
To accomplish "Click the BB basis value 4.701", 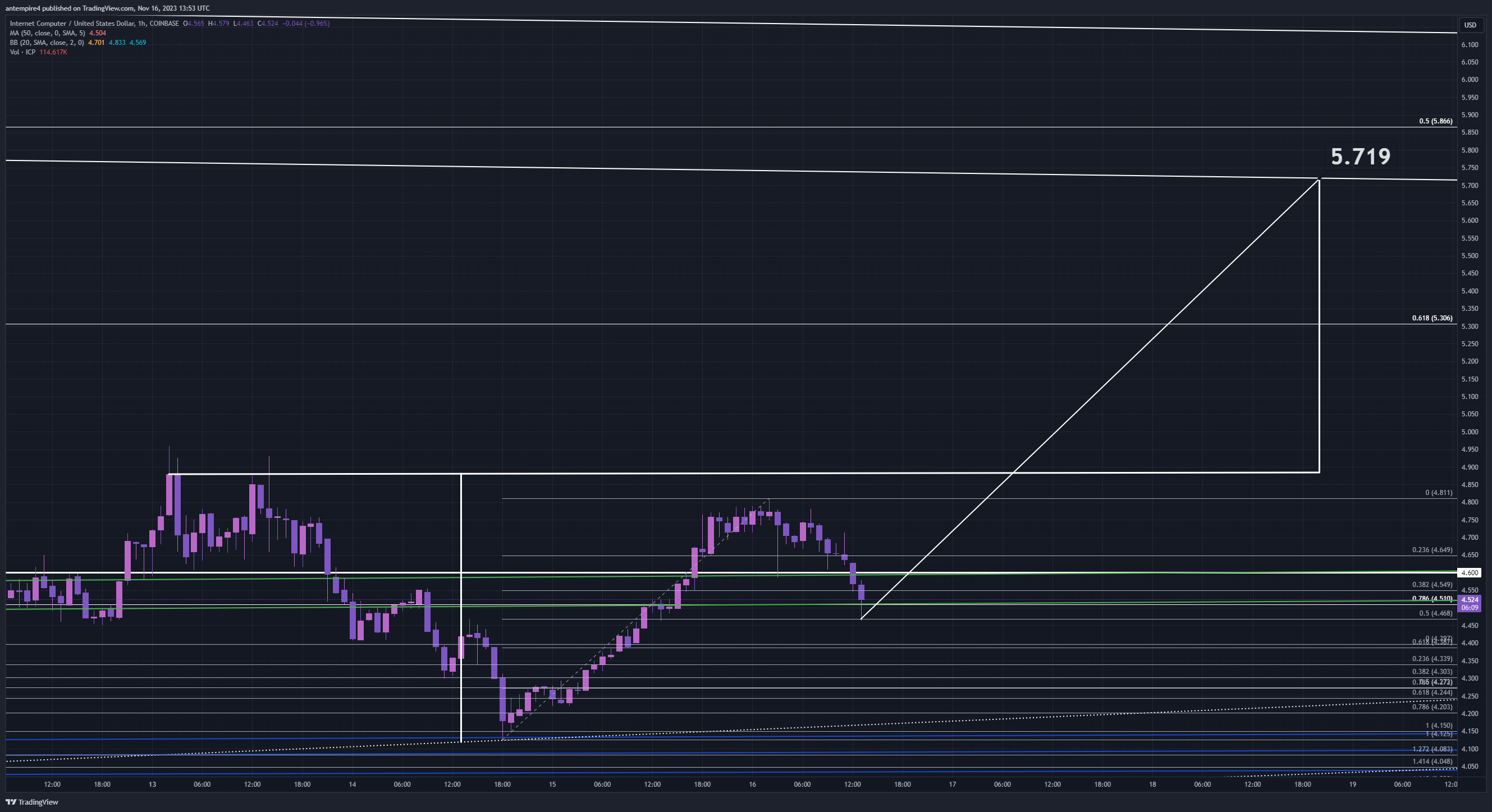I will point(96,43).
